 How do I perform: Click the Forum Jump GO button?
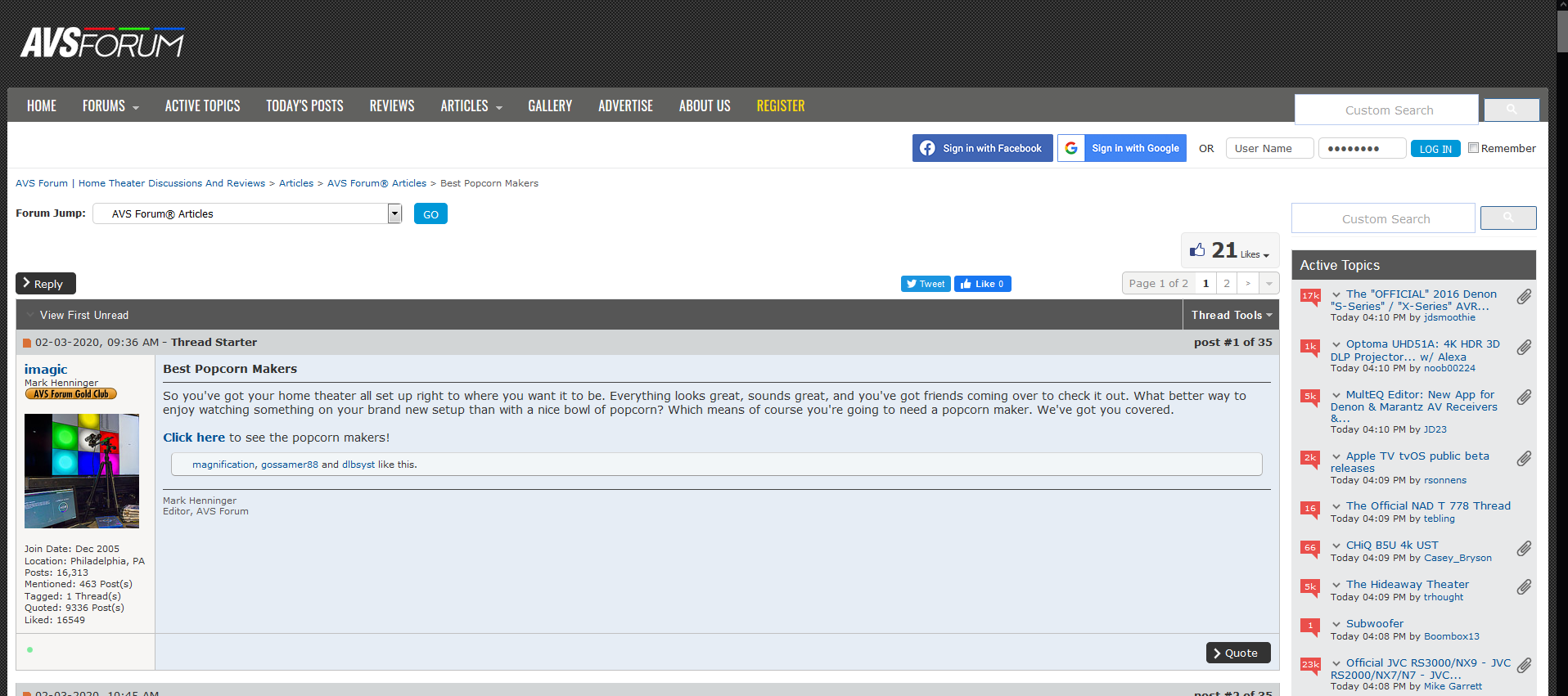pos(430,214)
